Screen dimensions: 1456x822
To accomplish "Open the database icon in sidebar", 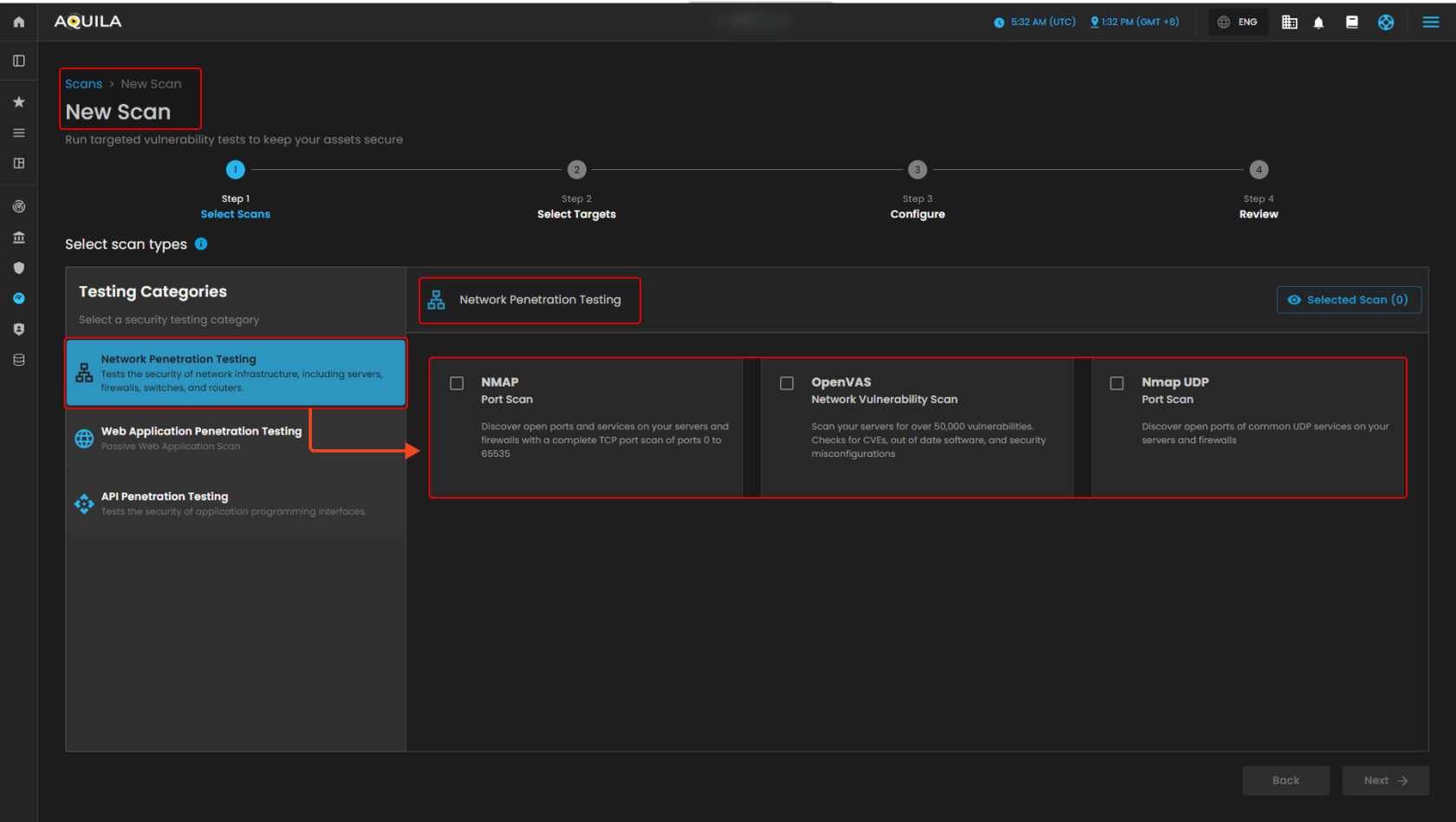I will coord(18,360).
